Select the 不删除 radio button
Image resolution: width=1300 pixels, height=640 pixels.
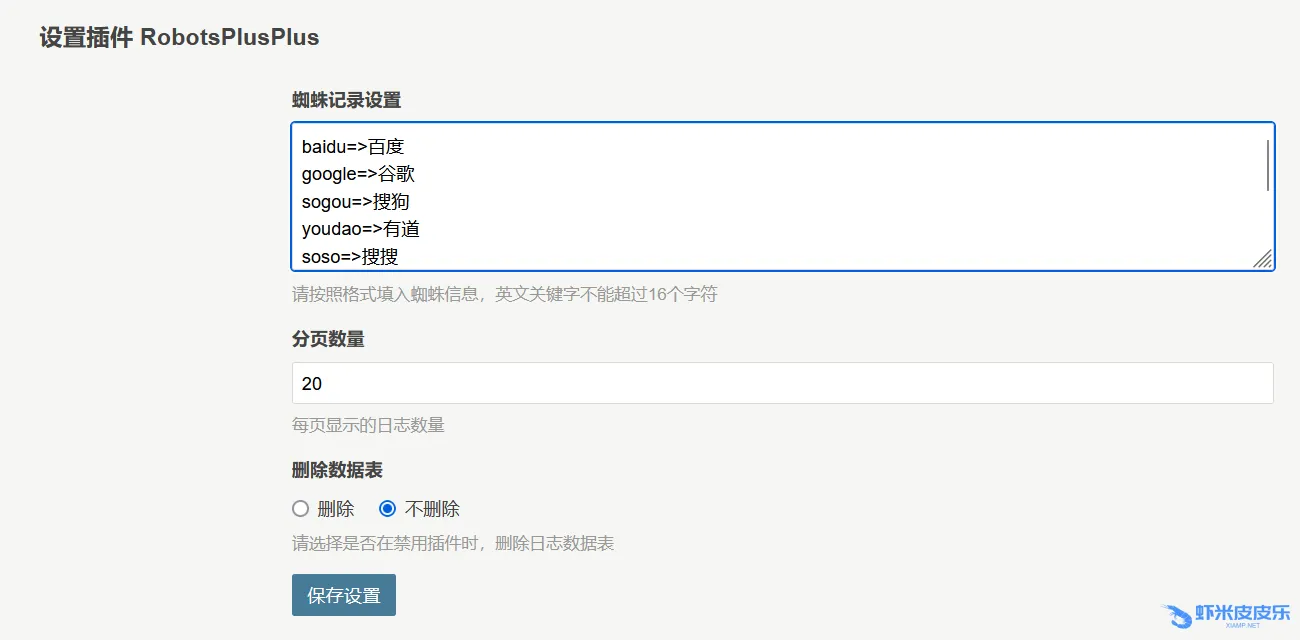pyautogui.click(x=388, y=509)
